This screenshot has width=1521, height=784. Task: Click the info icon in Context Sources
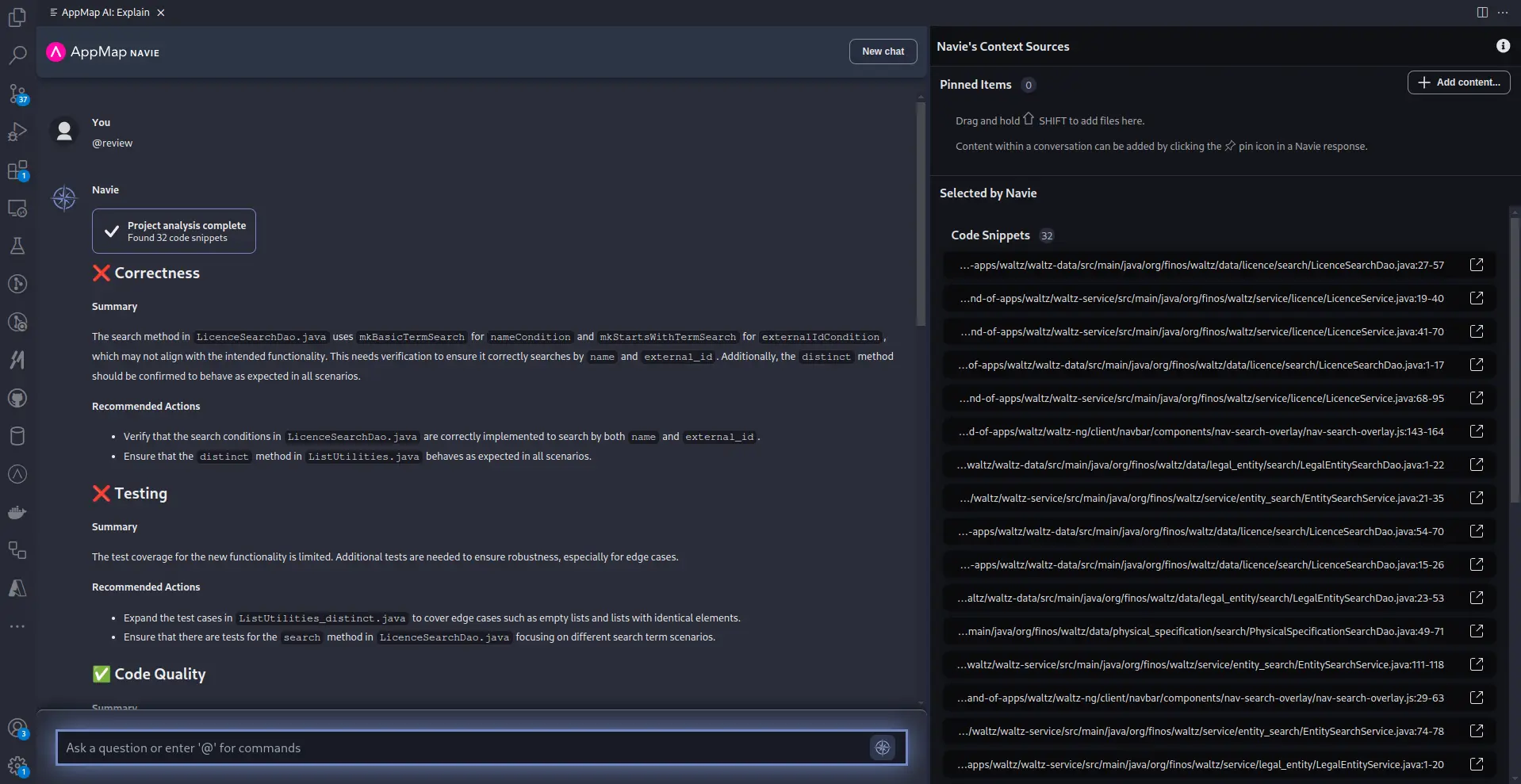point(1503,46)
